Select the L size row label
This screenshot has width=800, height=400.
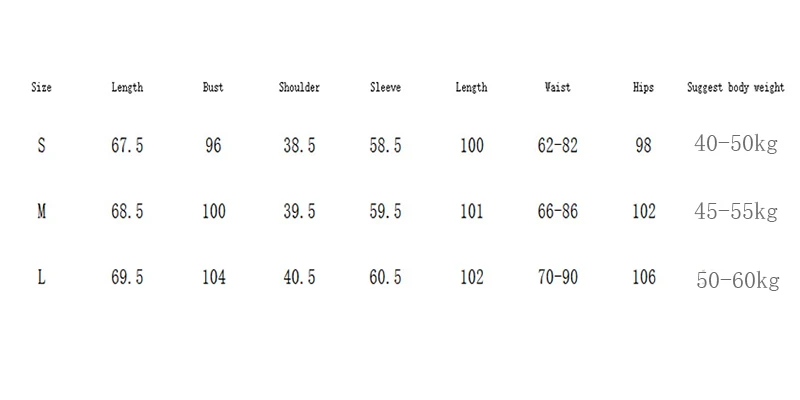click(41, 278)
